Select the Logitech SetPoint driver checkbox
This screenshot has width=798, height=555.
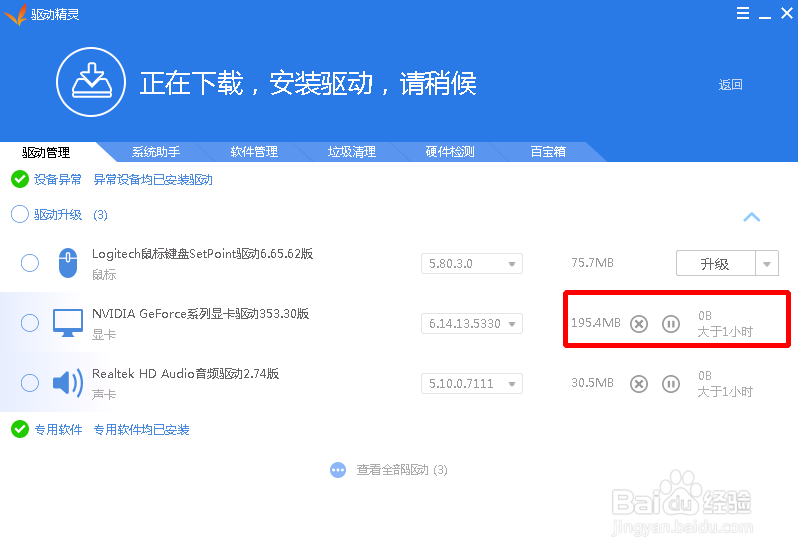30,263
